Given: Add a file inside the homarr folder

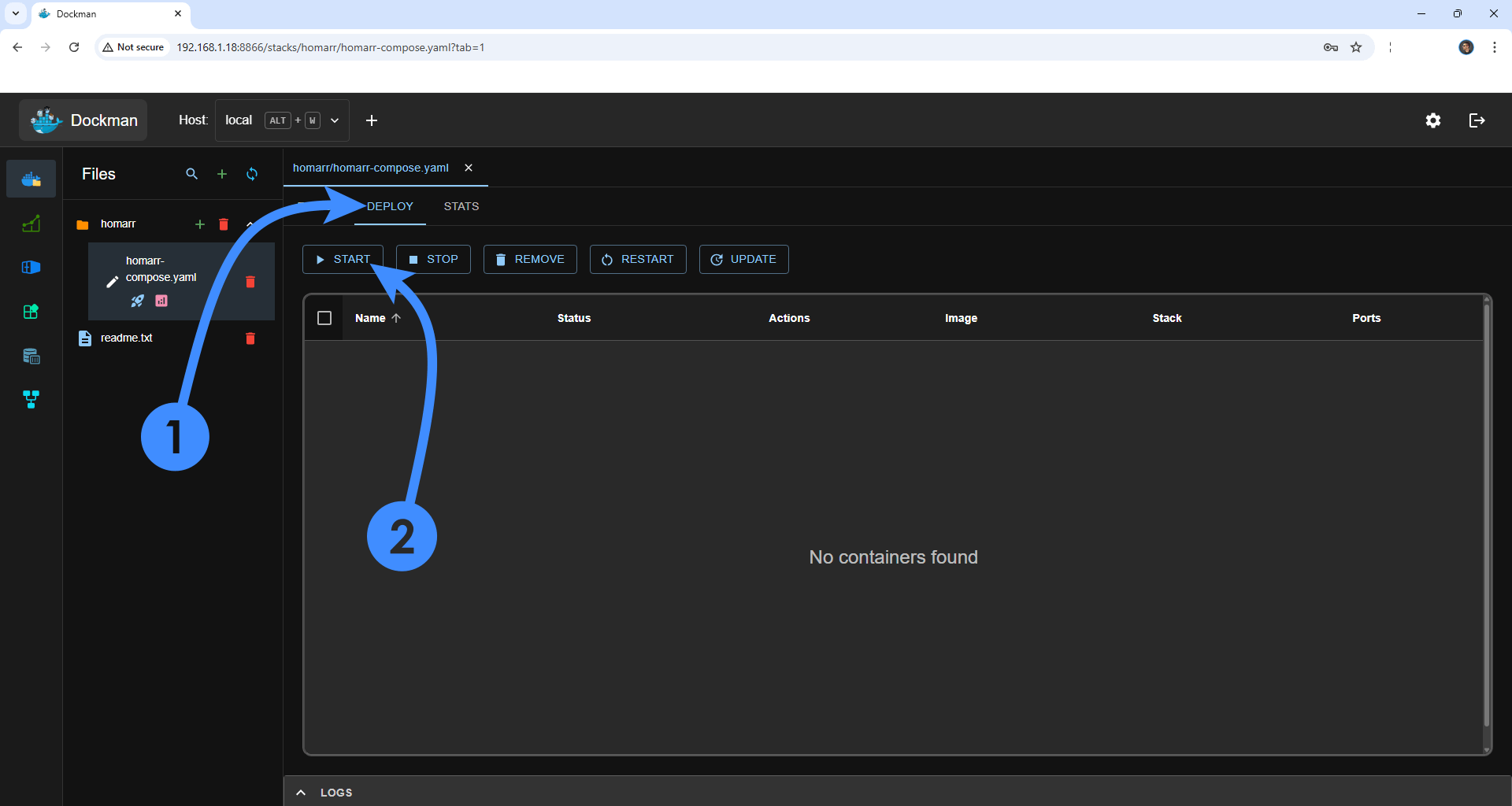Looking at the screenshot, I should [x=200, y=224].
